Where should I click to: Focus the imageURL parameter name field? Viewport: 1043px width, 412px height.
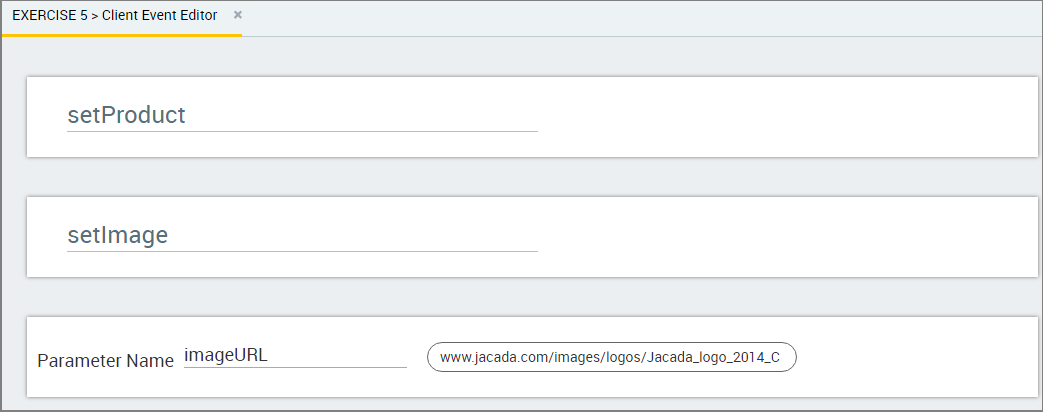click(x=295, y=356)
